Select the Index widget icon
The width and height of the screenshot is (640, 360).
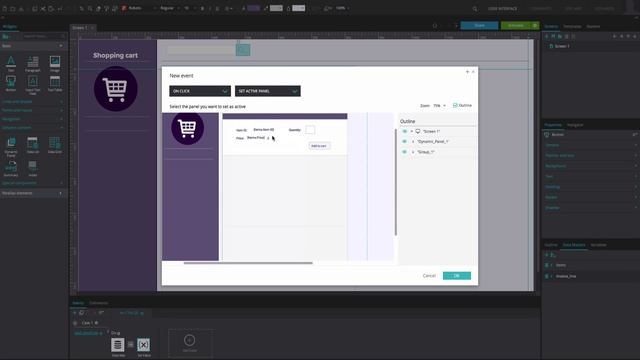[33, 166]
